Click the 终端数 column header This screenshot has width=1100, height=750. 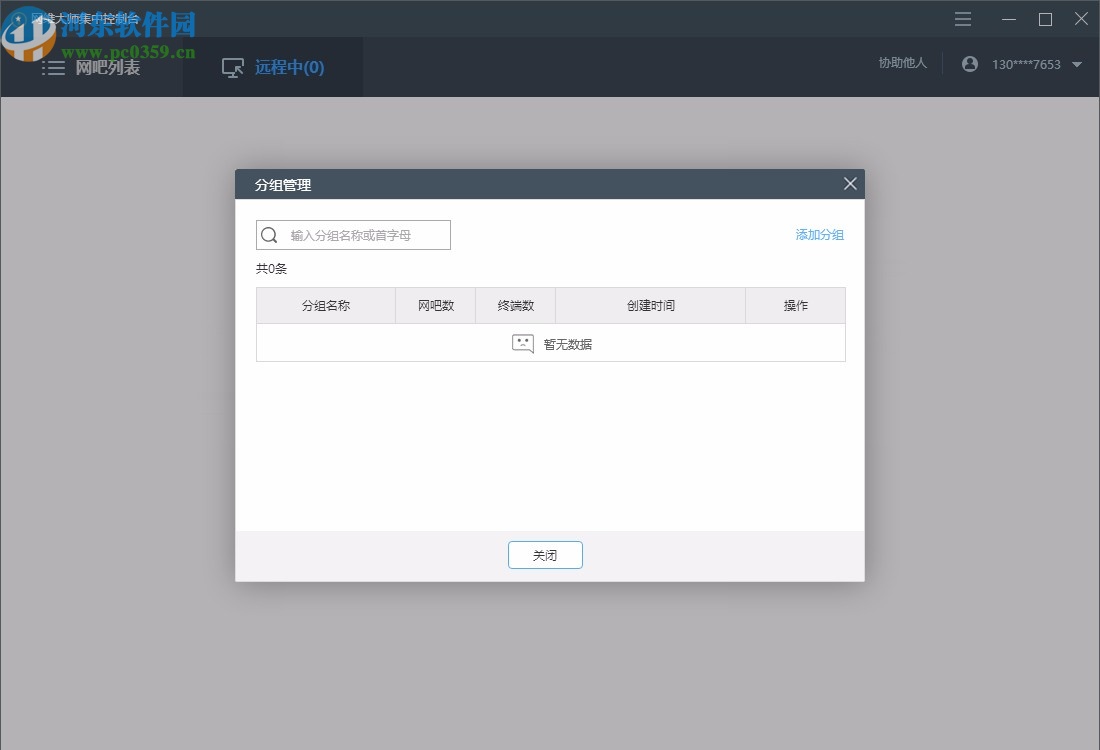coord(516,305)
